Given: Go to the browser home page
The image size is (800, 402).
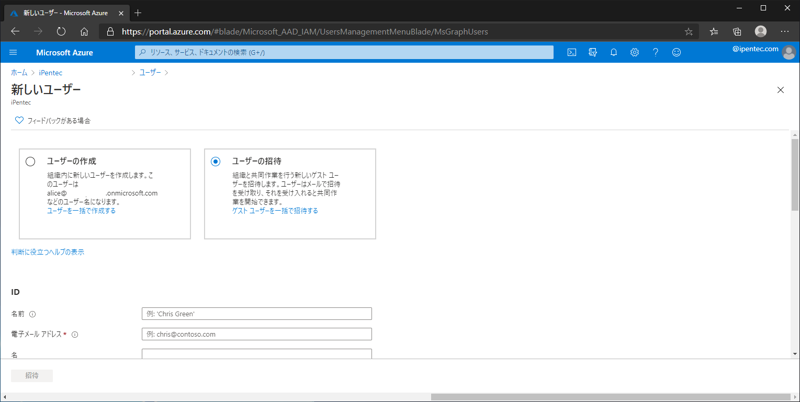Looking at the screenshot, I should tap(84, 32).
